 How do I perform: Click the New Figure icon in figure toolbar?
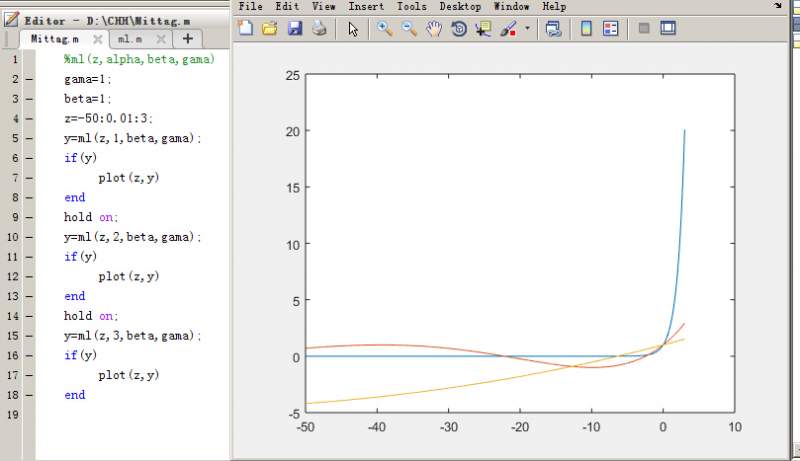coord(245,28)
